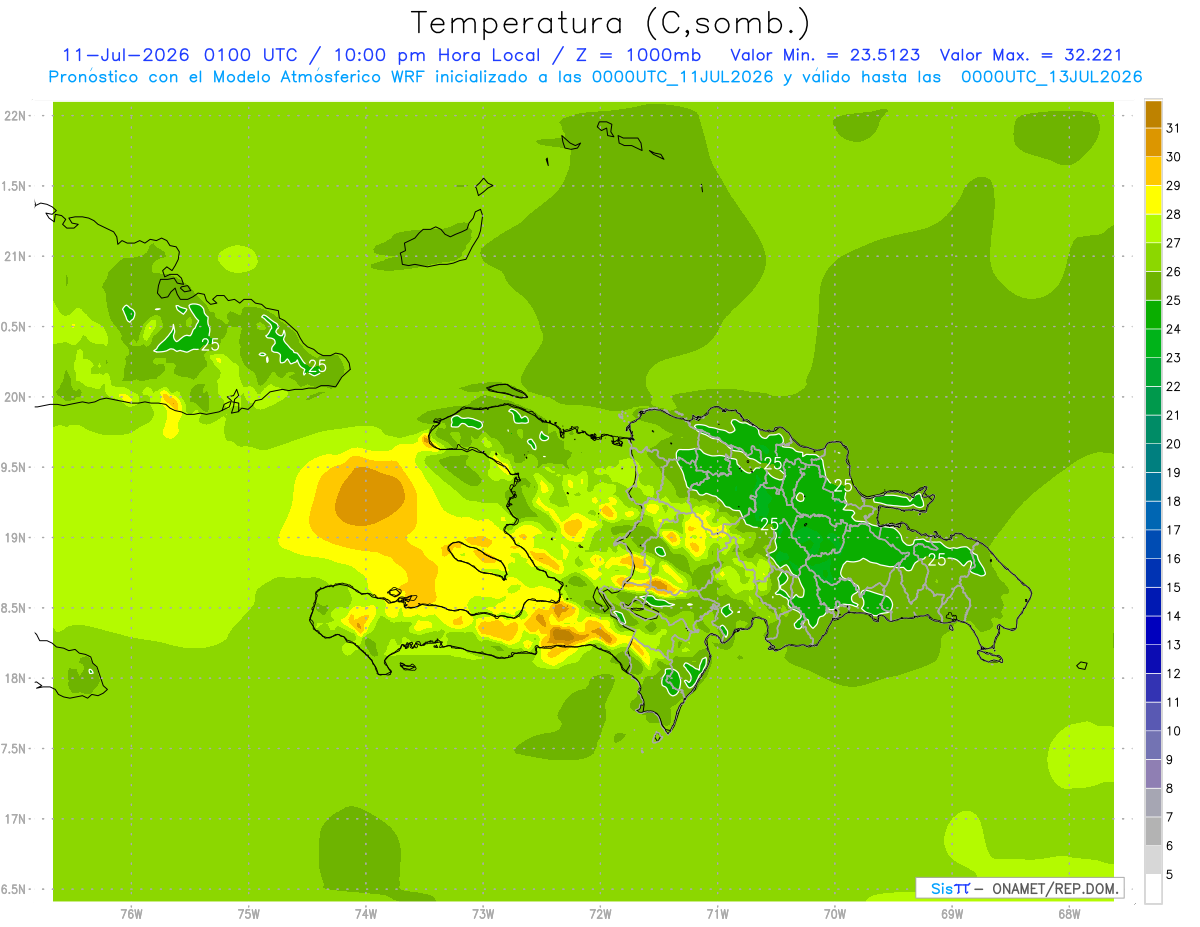Click the '73W' longitude label

pos(483,914)
